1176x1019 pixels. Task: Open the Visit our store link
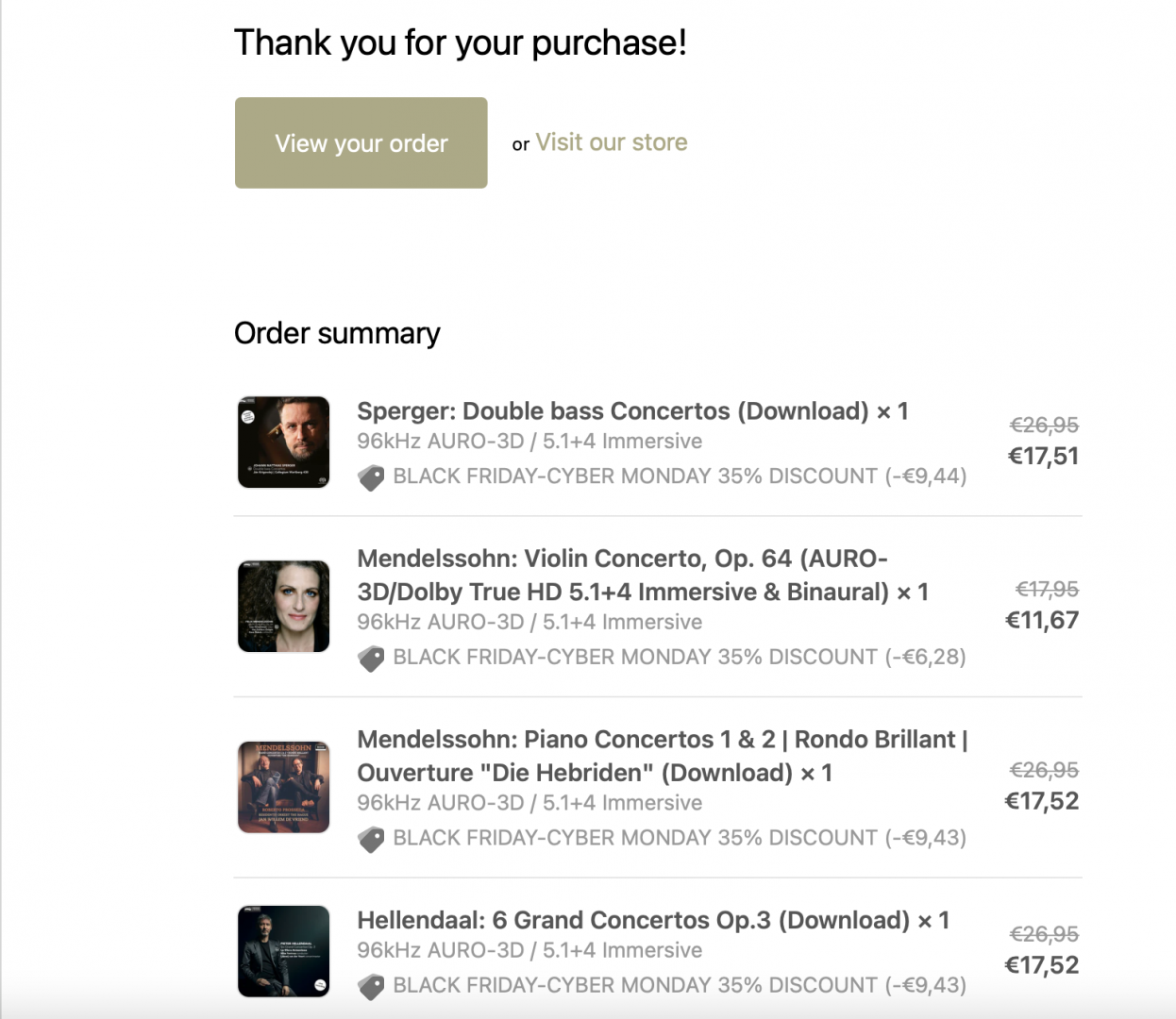click(611, 142)
